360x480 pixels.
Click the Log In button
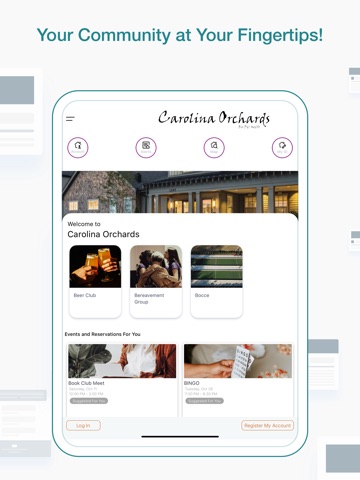[83, 426]
